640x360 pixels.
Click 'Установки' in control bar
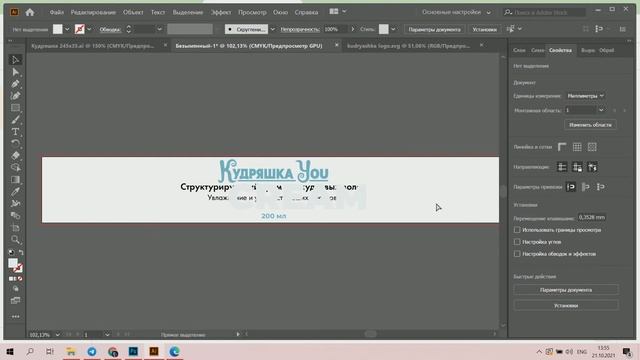(484, 29)
